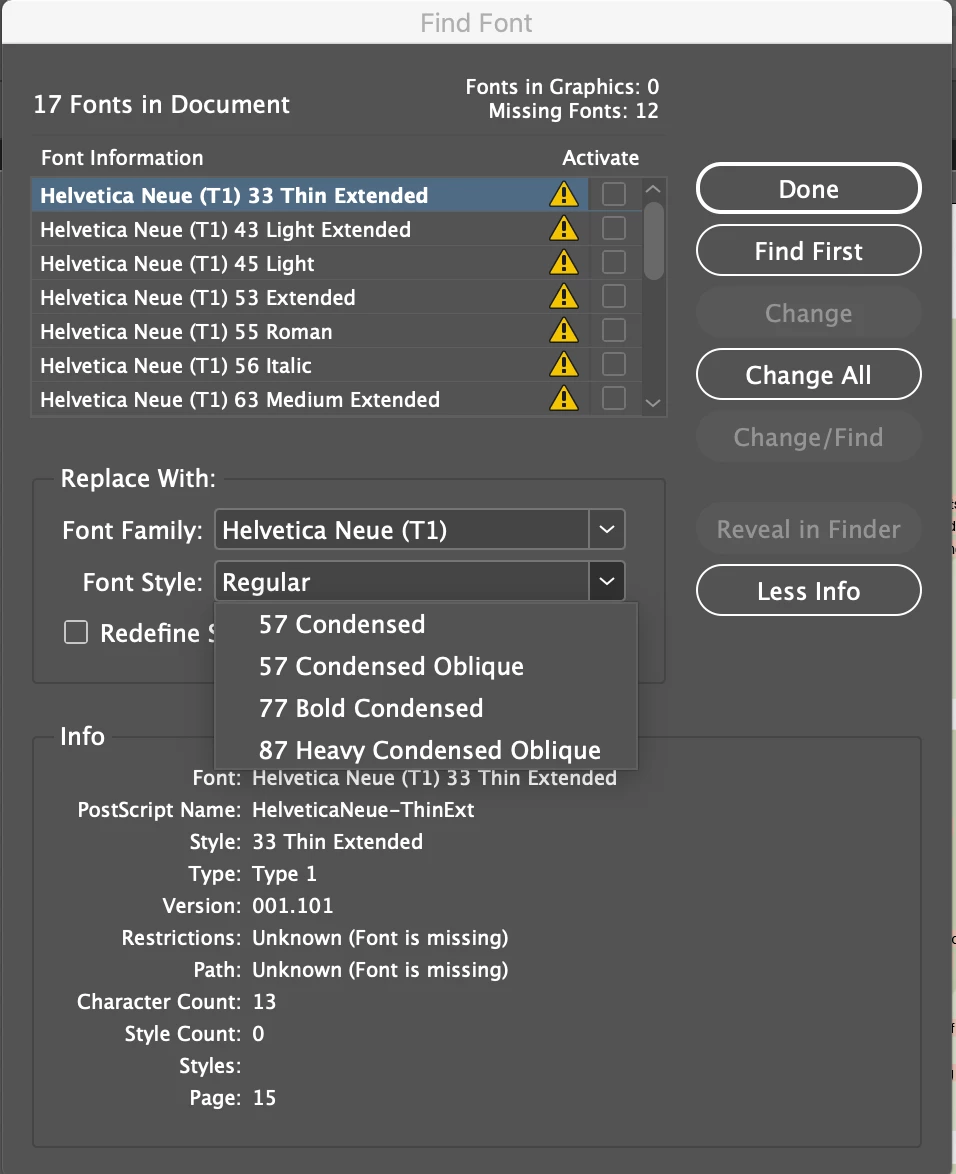Click the dimmed Change/Find button
The image size is (956, 1174).
pos(809,437)
